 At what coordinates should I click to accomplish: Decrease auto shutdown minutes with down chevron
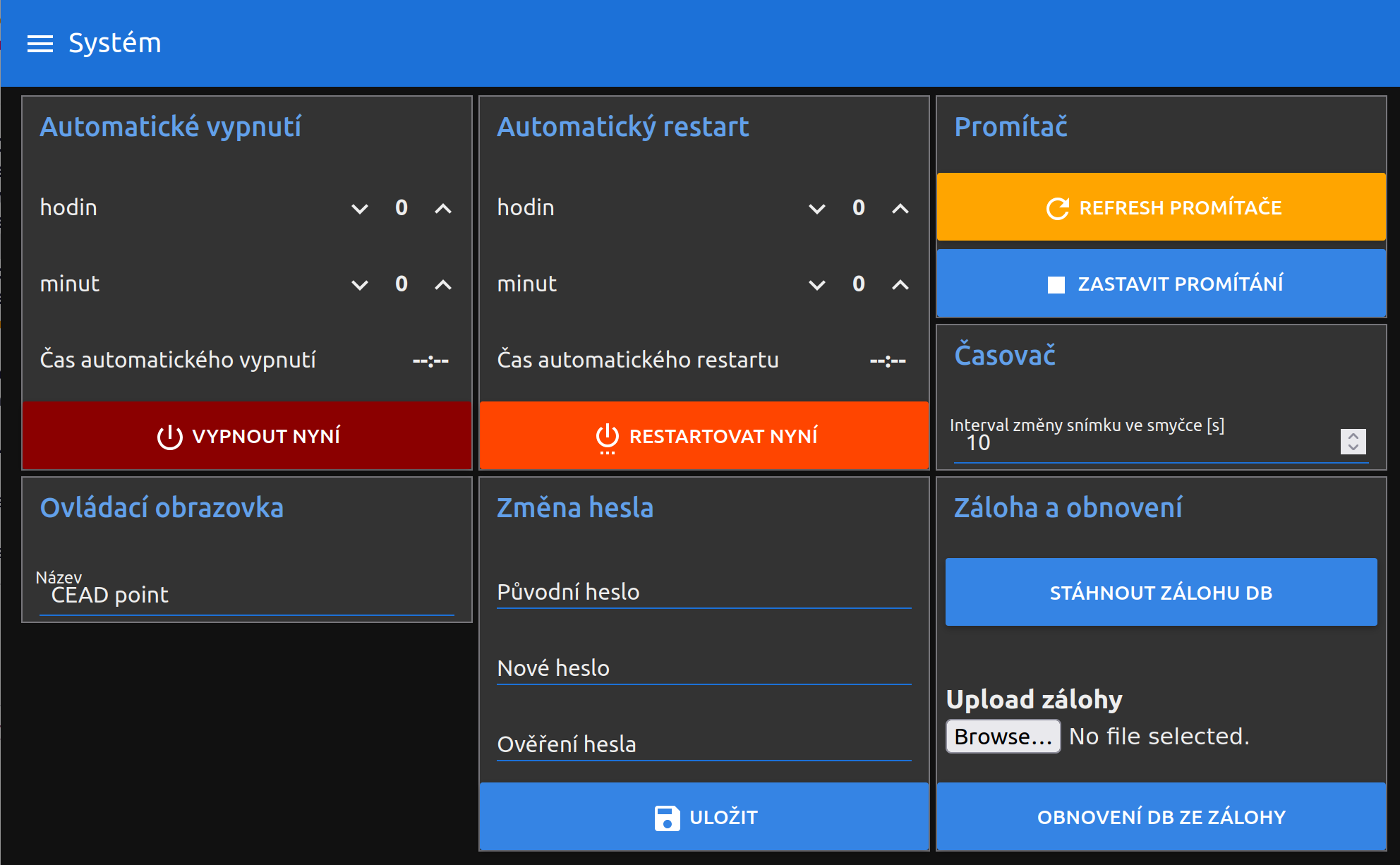pyautogui.click(x=360, y=284)
